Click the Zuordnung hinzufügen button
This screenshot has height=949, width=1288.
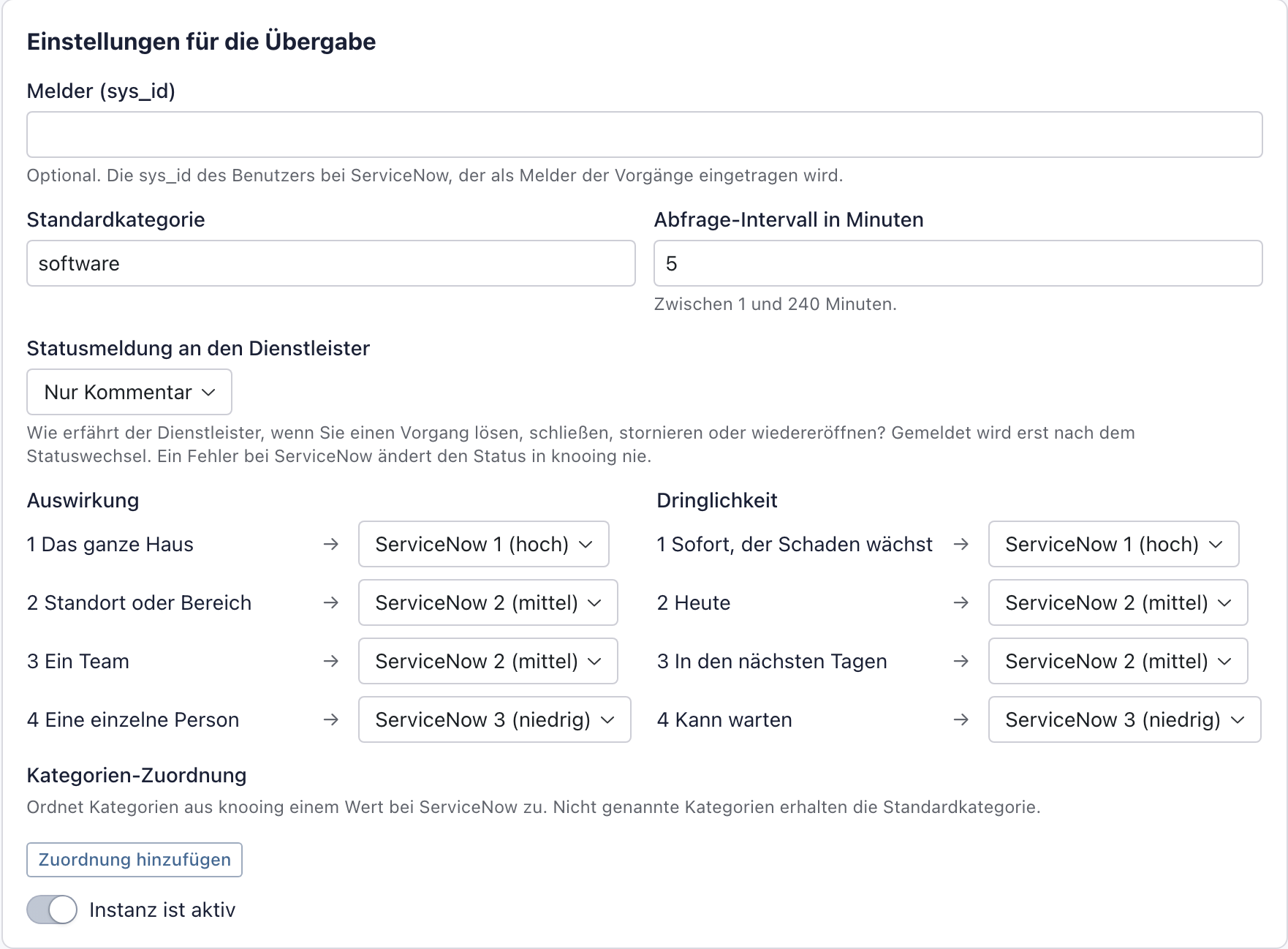135,860
